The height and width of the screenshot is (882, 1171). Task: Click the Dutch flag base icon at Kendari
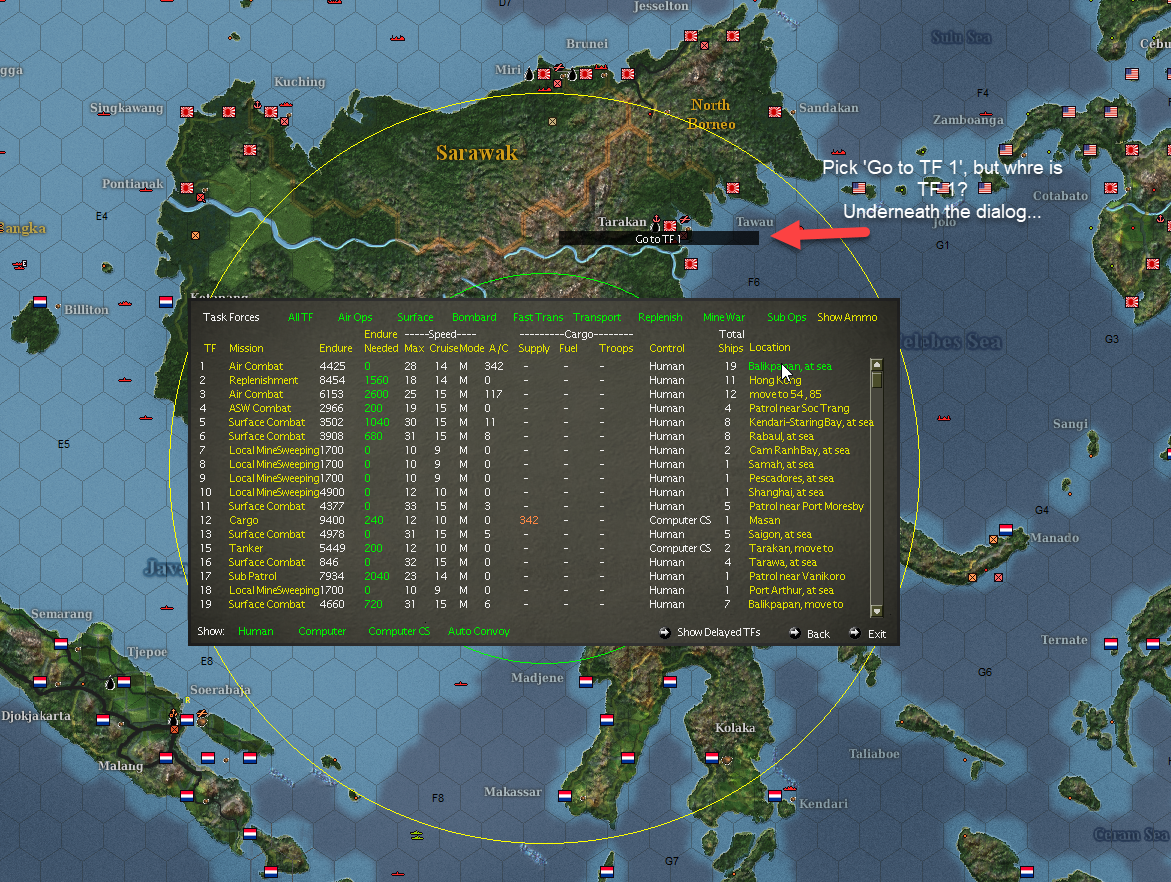774,796
